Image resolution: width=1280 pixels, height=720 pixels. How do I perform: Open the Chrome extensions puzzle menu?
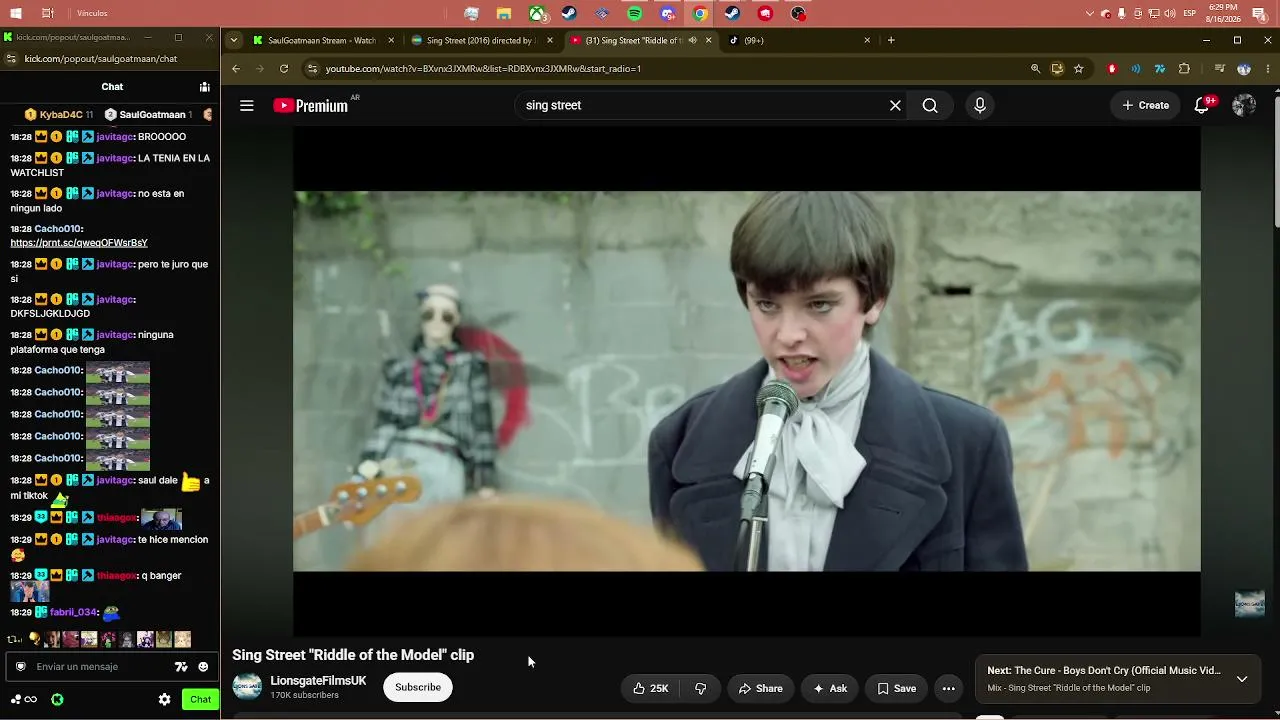pyautogui.click(x=1184, y=69)
